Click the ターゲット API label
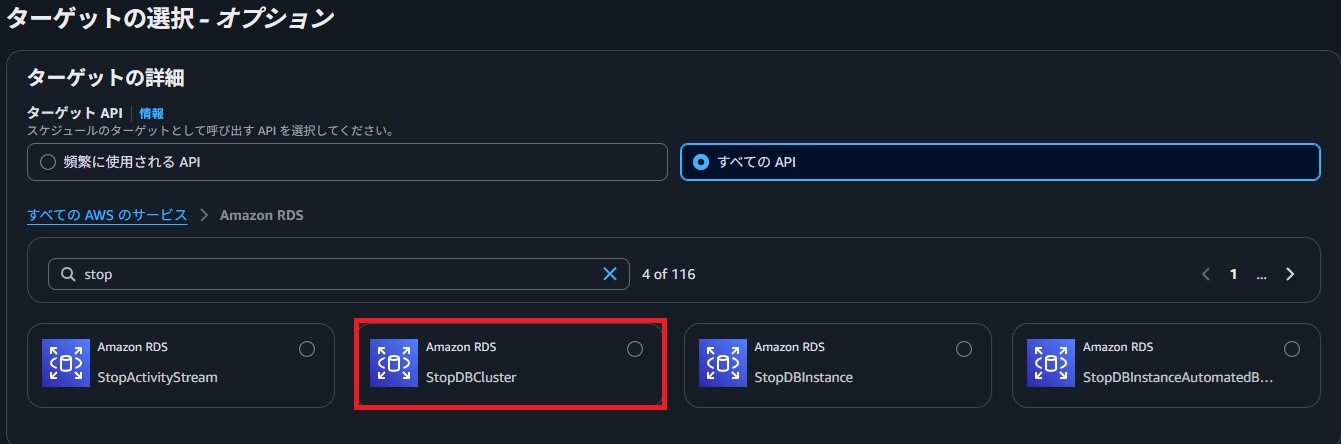This screenshot has height=444, width=1341. point(74,114)
